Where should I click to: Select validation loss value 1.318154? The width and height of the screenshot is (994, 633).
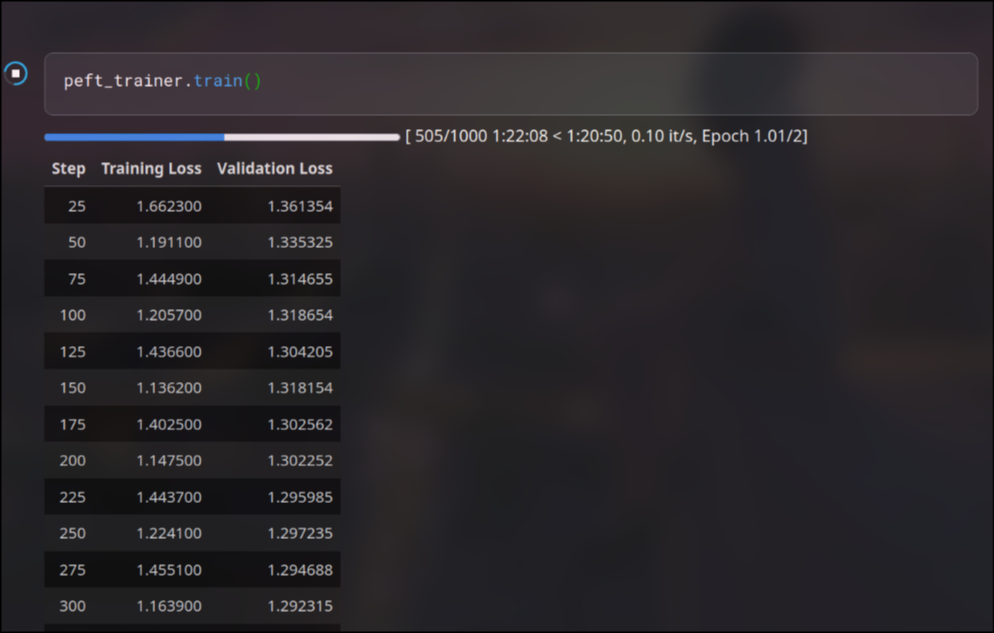click(x=300, y=388)
